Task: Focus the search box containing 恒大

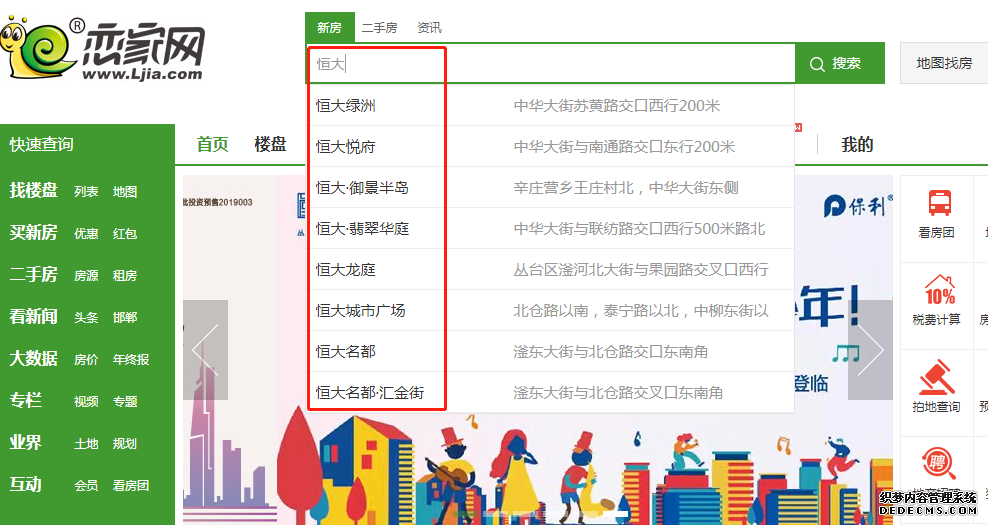Action: (551, 64)
